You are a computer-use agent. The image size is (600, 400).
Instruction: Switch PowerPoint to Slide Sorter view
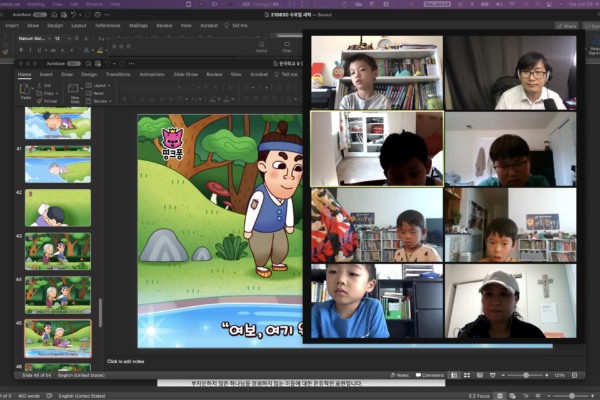[467, 375]
